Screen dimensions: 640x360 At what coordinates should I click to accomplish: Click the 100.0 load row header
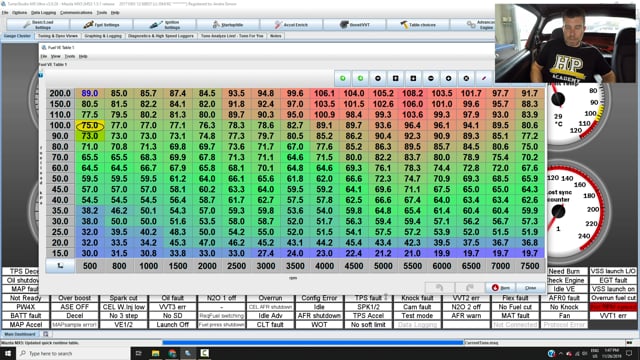pyautogui.click(x=60, y=125)
